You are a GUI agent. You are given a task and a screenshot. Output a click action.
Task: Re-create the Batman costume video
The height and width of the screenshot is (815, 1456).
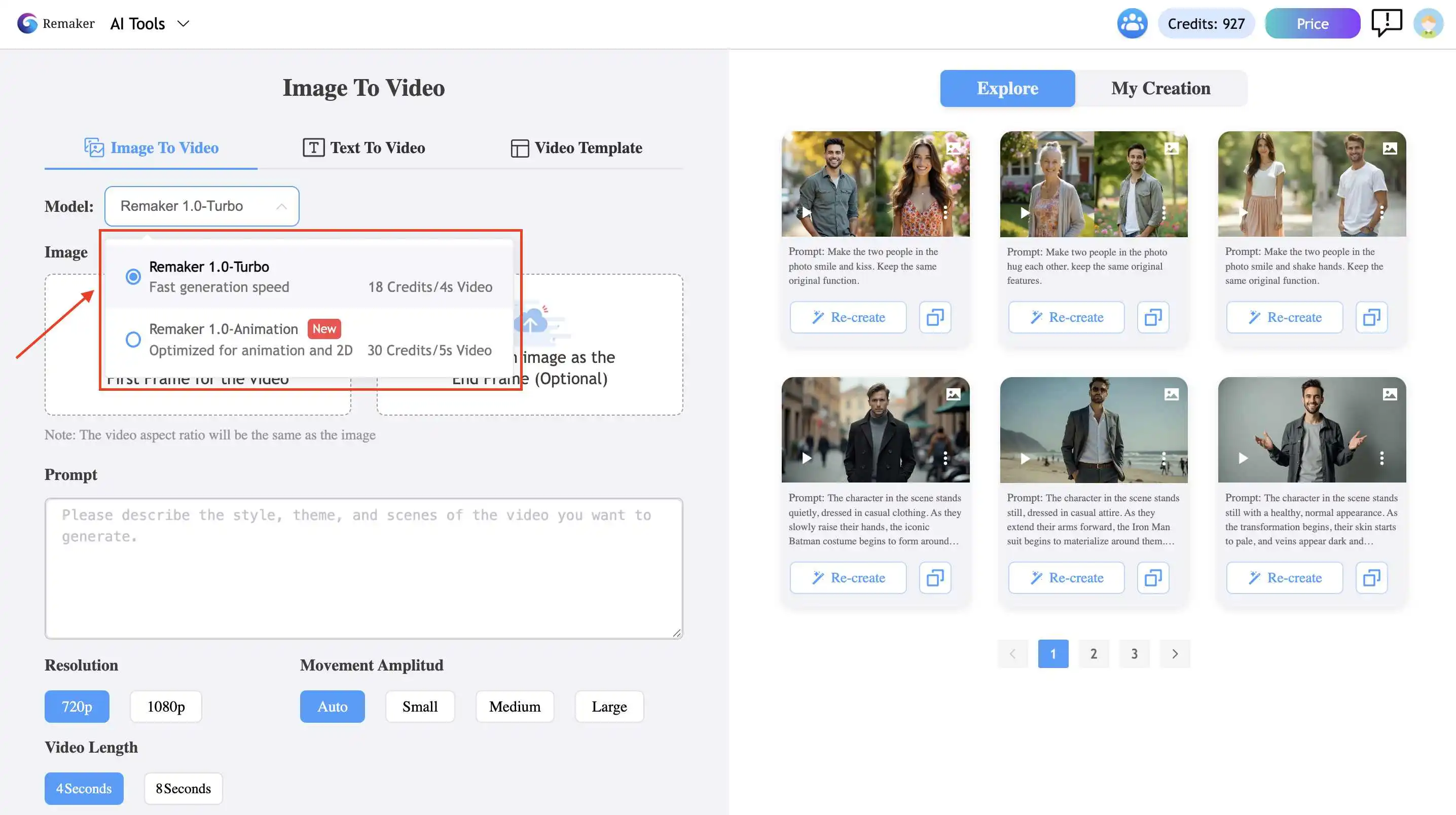coord(848,578)
